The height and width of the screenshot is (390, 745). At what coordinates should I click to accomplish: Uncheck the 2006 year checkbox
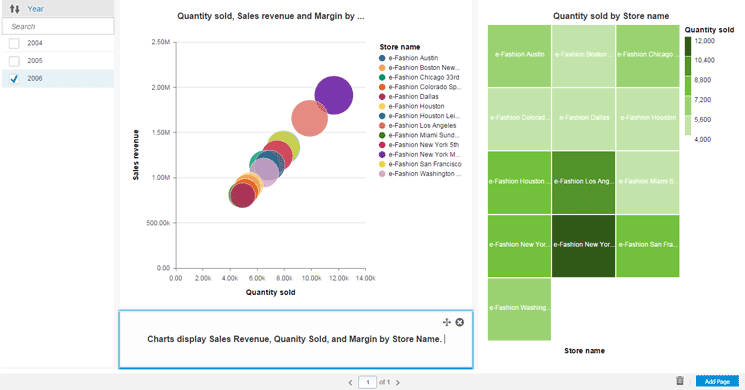(x=14, y=78)
